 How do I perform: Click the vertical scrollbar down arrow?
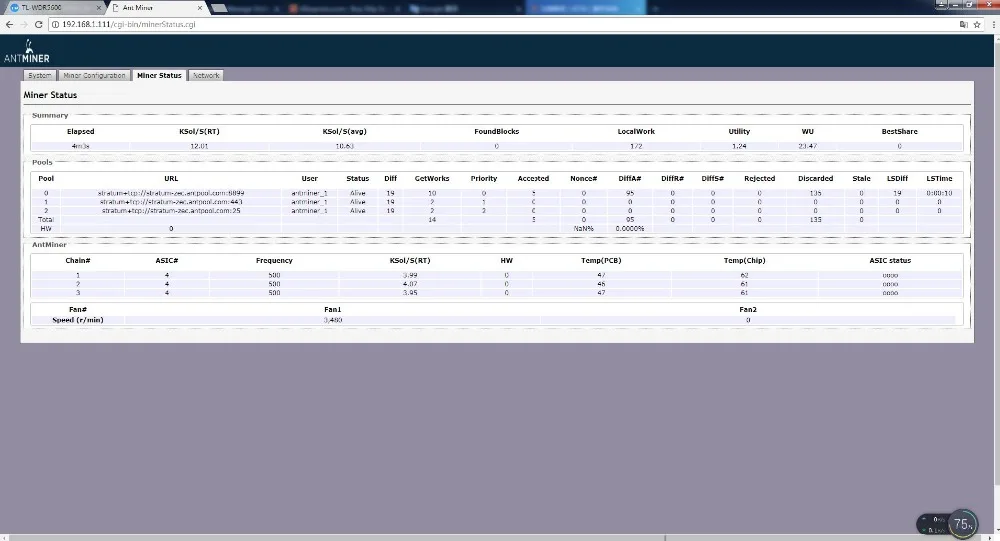[x=995, y=529]
